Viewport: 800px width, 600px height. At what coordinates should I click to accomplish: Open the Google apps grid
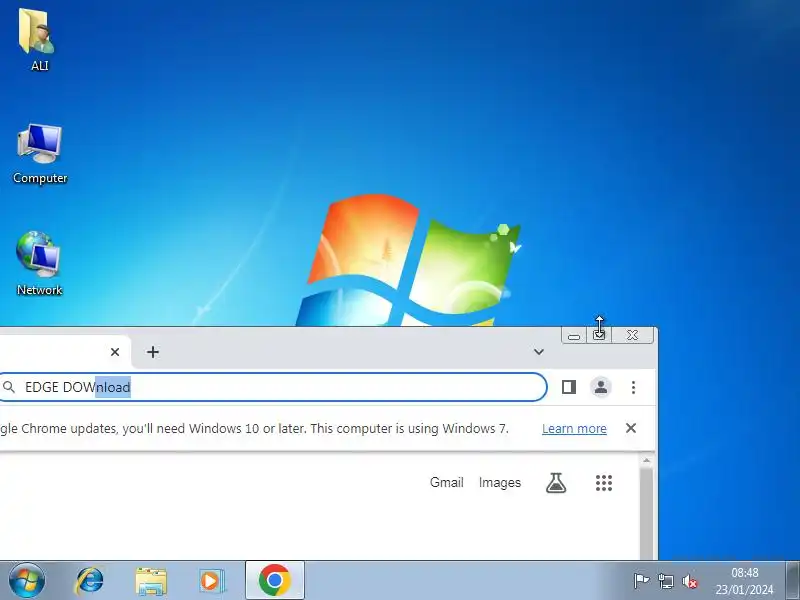point(604,483)
